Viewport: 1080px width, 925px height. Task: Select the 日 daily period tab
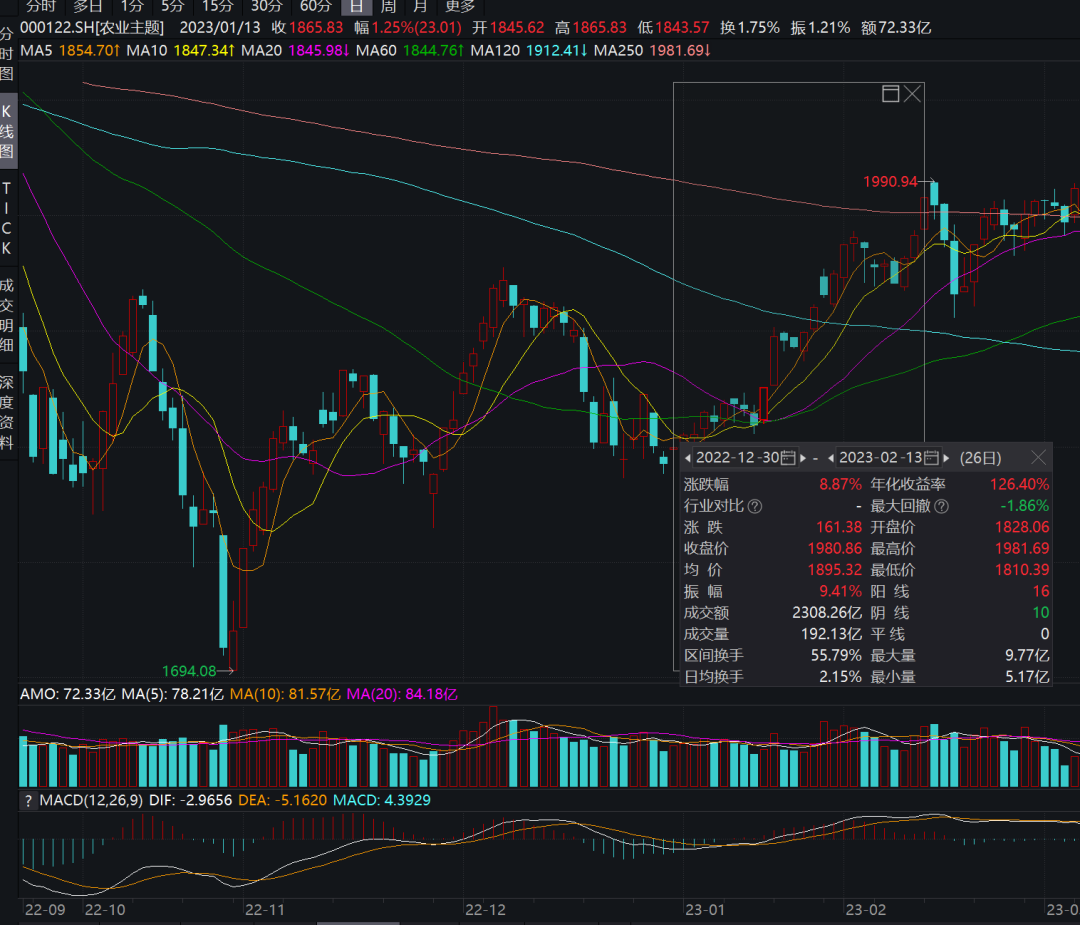357,7
